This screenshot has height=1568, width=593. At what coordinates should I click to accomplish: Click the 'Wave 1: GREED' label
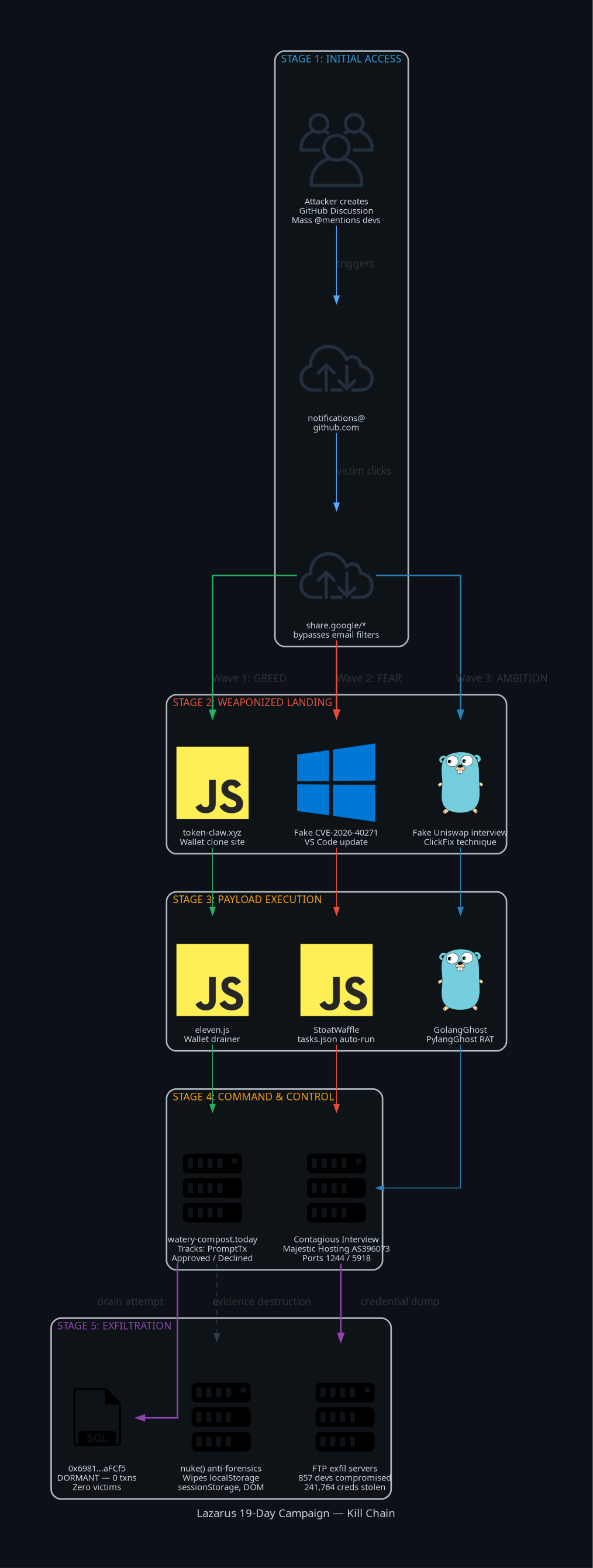pos(249,678)
